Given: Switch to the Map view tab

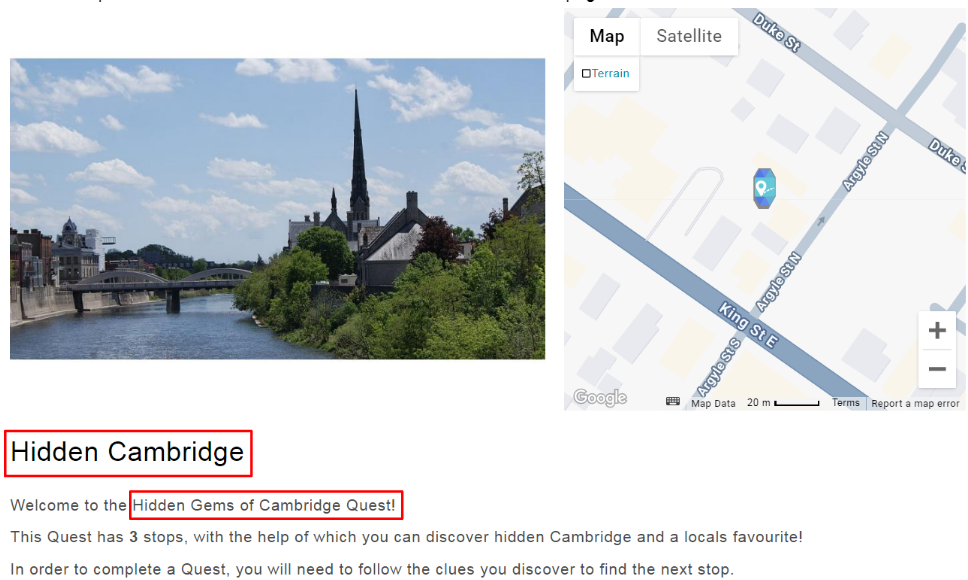Looking at the screenshot, I should pos(607,36).
